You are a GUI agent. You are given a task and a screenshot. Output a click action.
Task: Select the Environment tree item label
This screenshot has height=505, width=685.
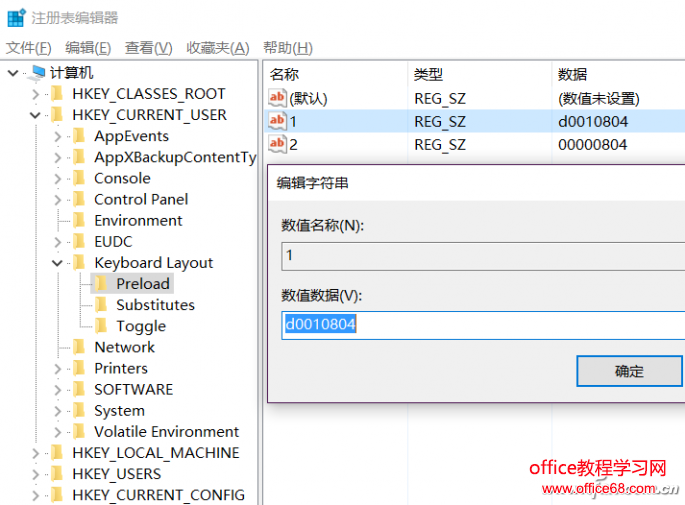(x=138, y=221)
